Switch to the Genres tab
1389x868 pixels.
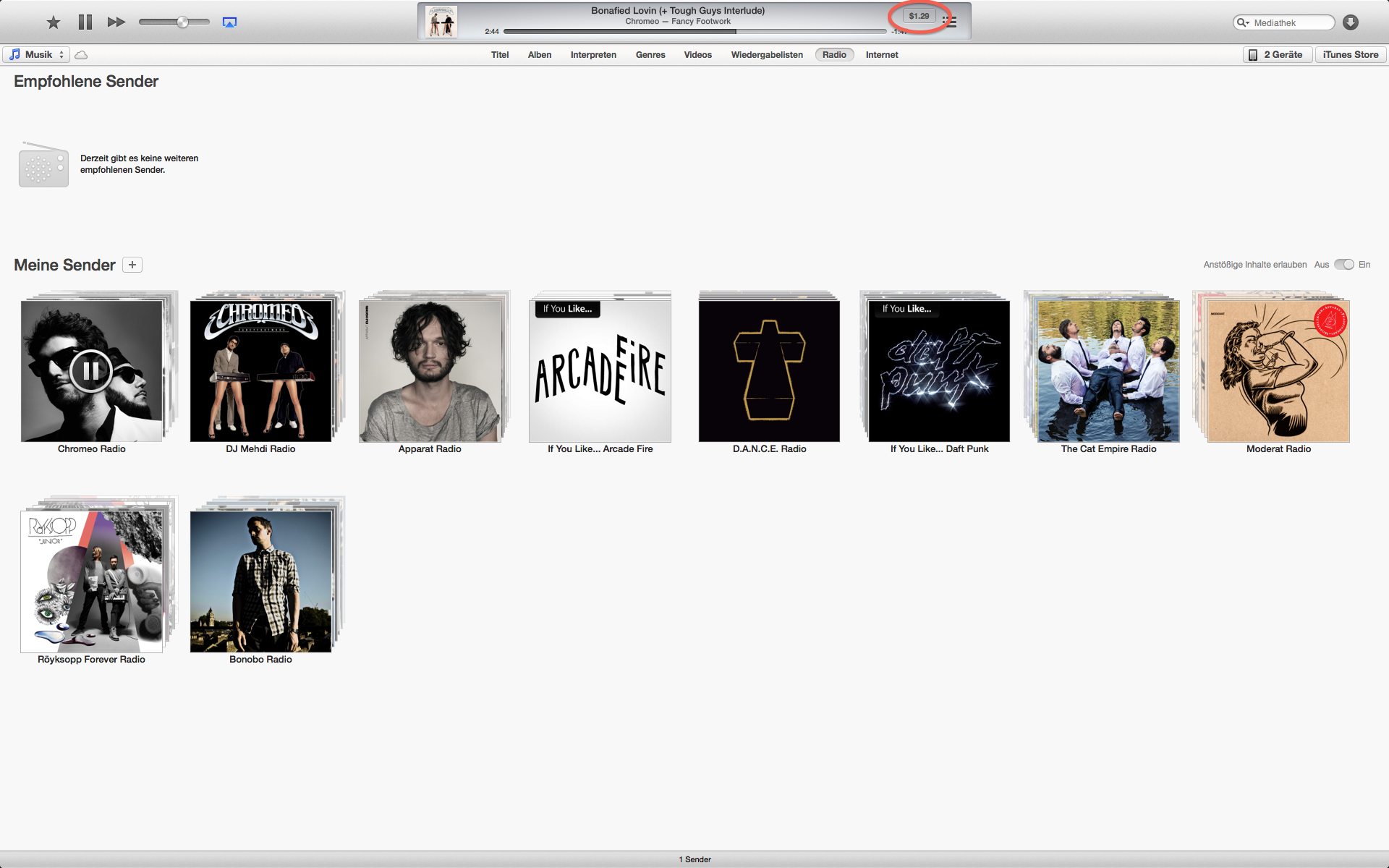point(650,55)
